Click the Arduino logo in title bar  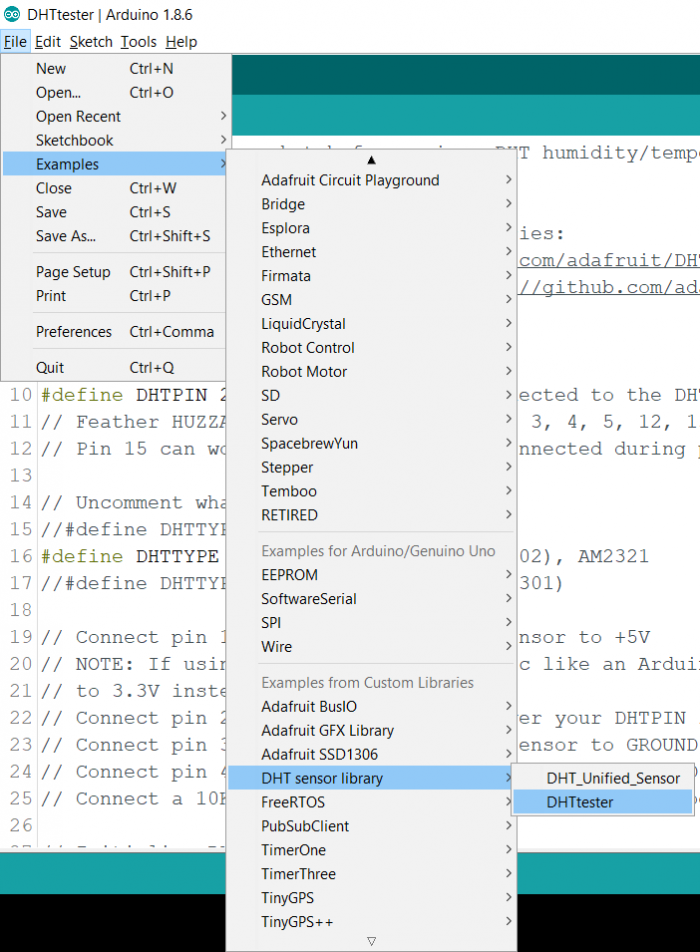12,14
